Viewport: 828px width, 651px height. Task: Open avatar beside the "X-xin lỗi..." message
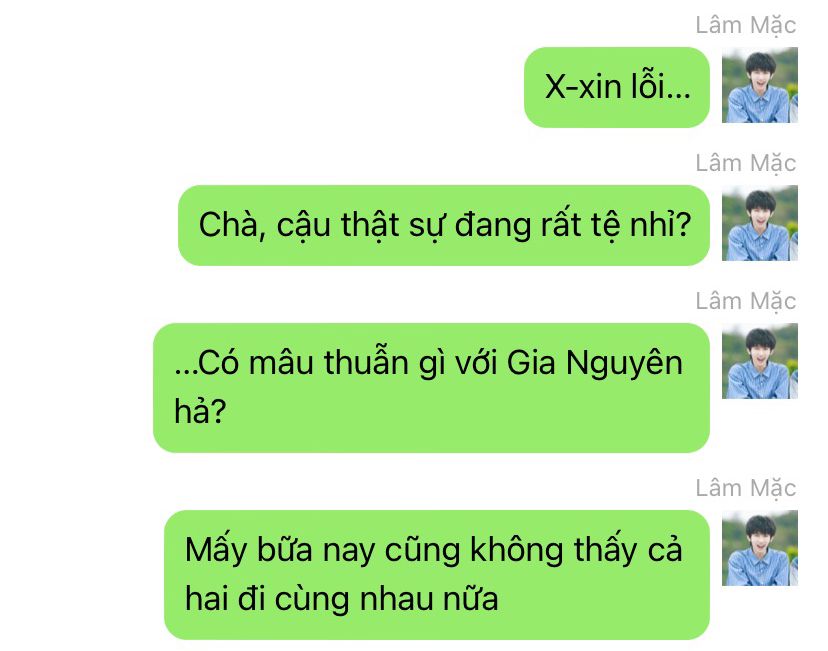759,85
